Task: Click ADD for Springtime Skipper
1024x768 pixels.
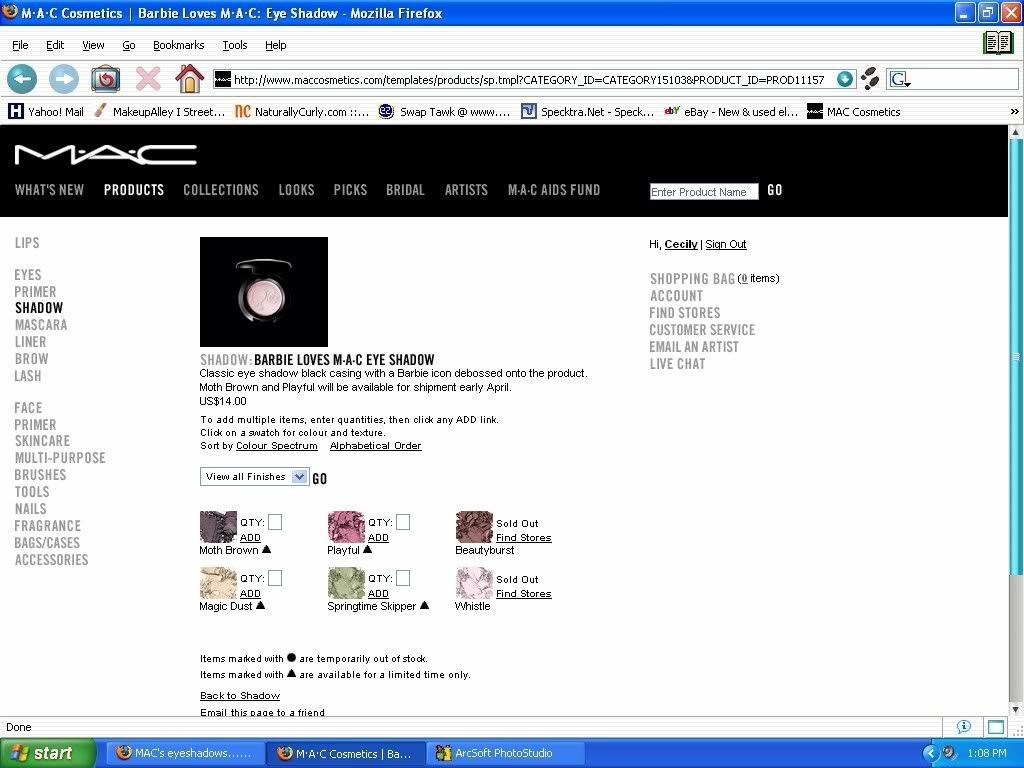Action: (x=378, y=594)
